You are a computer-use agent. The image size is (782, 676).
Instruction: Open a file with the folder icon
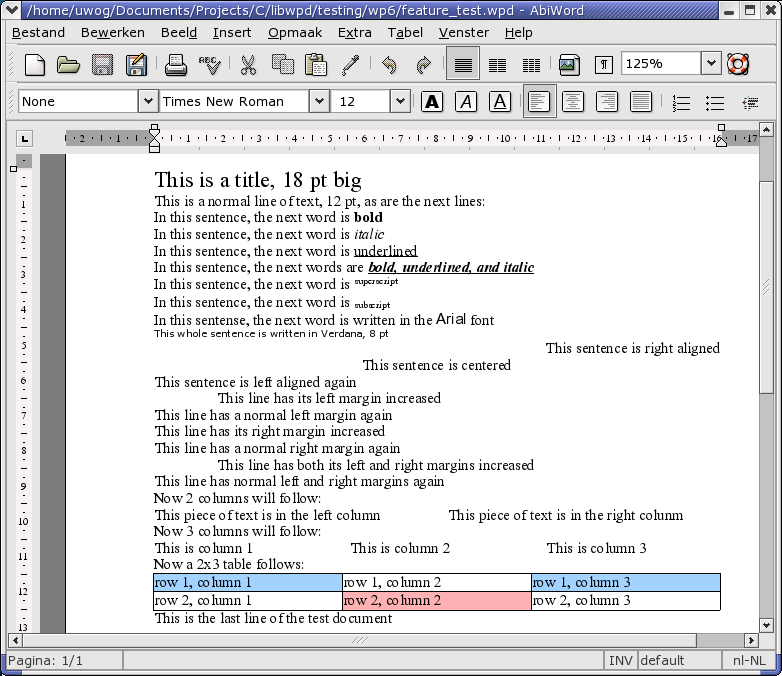tap(68, 65)
